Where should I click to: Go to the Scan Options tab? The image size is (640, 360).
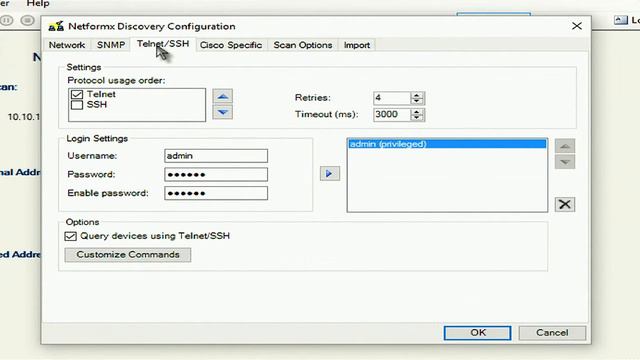303,45
